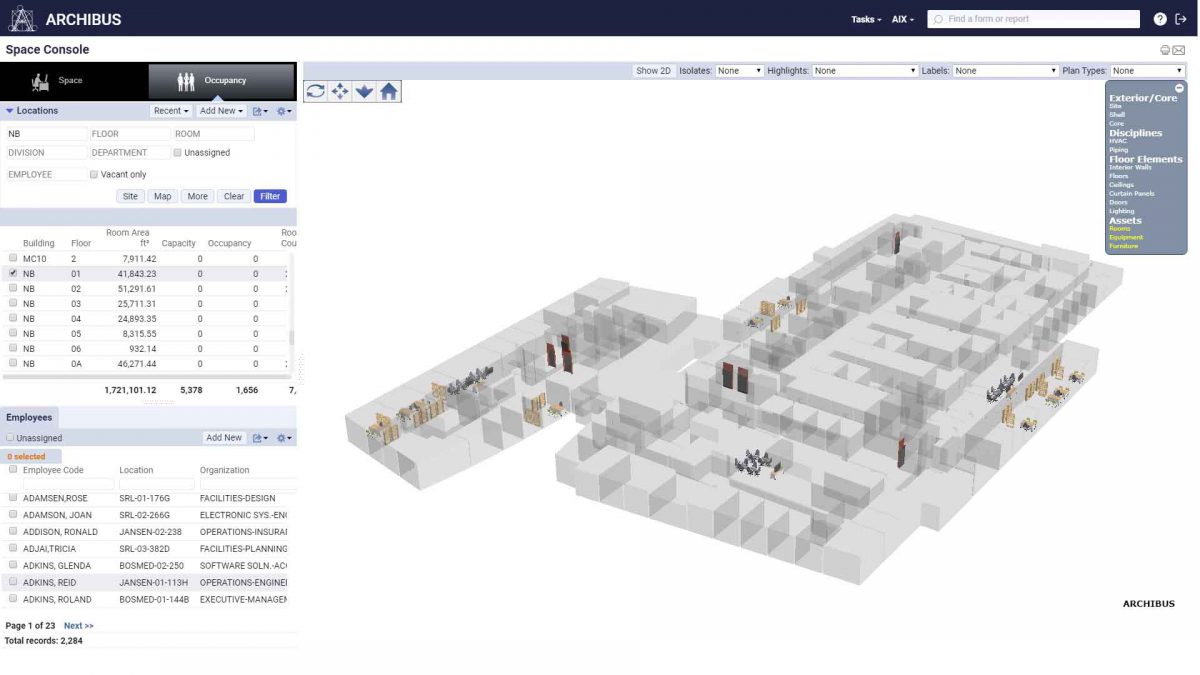Click the Clear button

(234, 196)
